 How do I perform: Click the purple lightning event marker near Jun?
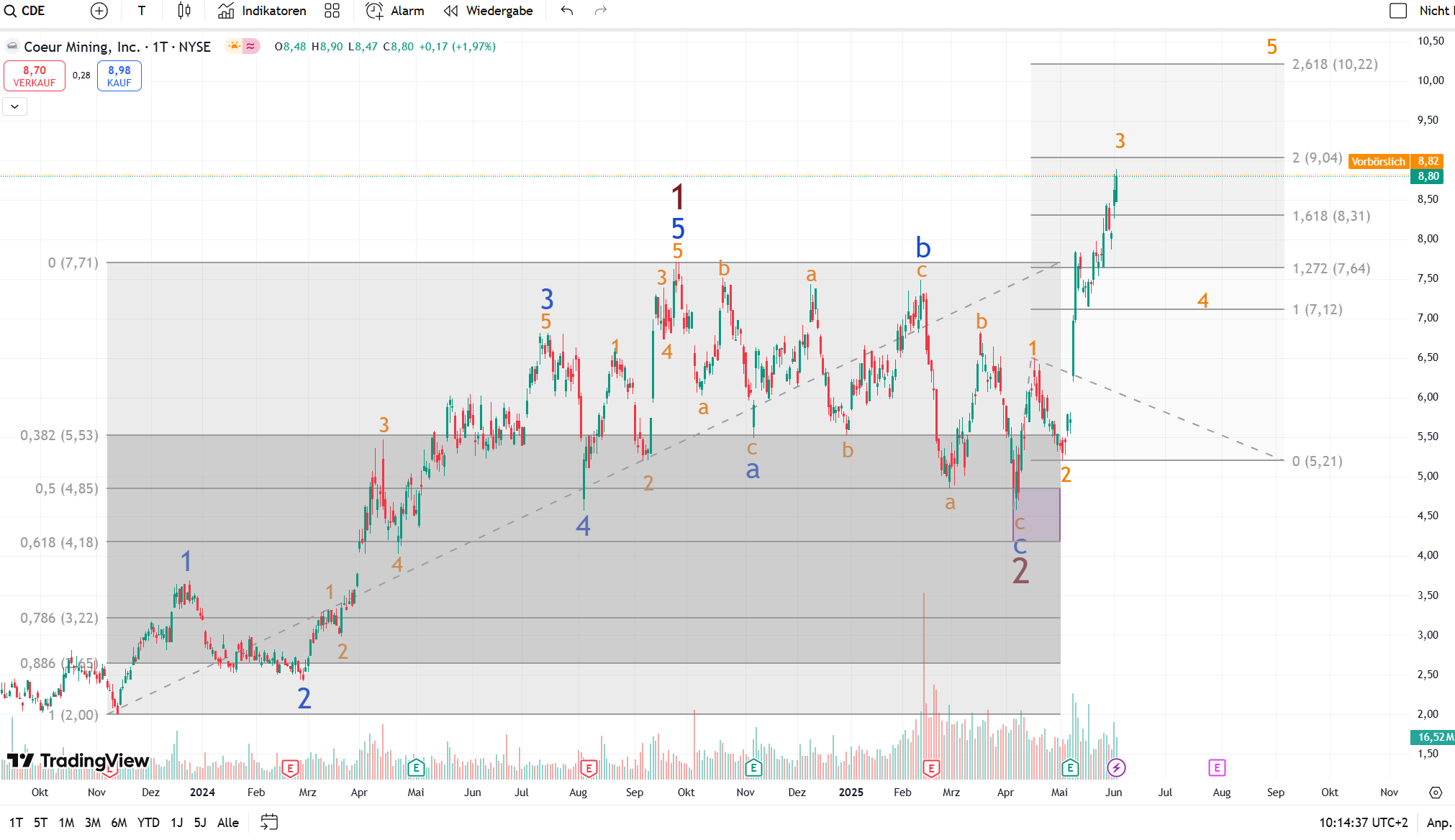click(x=1116, y=767)
